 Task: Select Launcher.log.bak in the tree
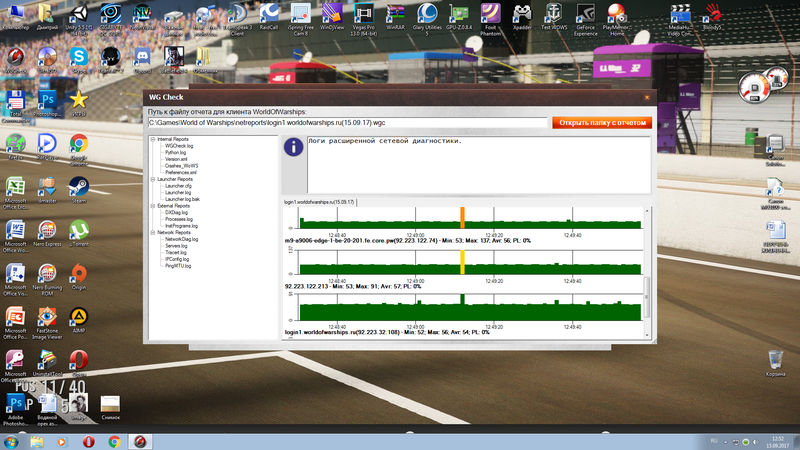coord(183,199)
